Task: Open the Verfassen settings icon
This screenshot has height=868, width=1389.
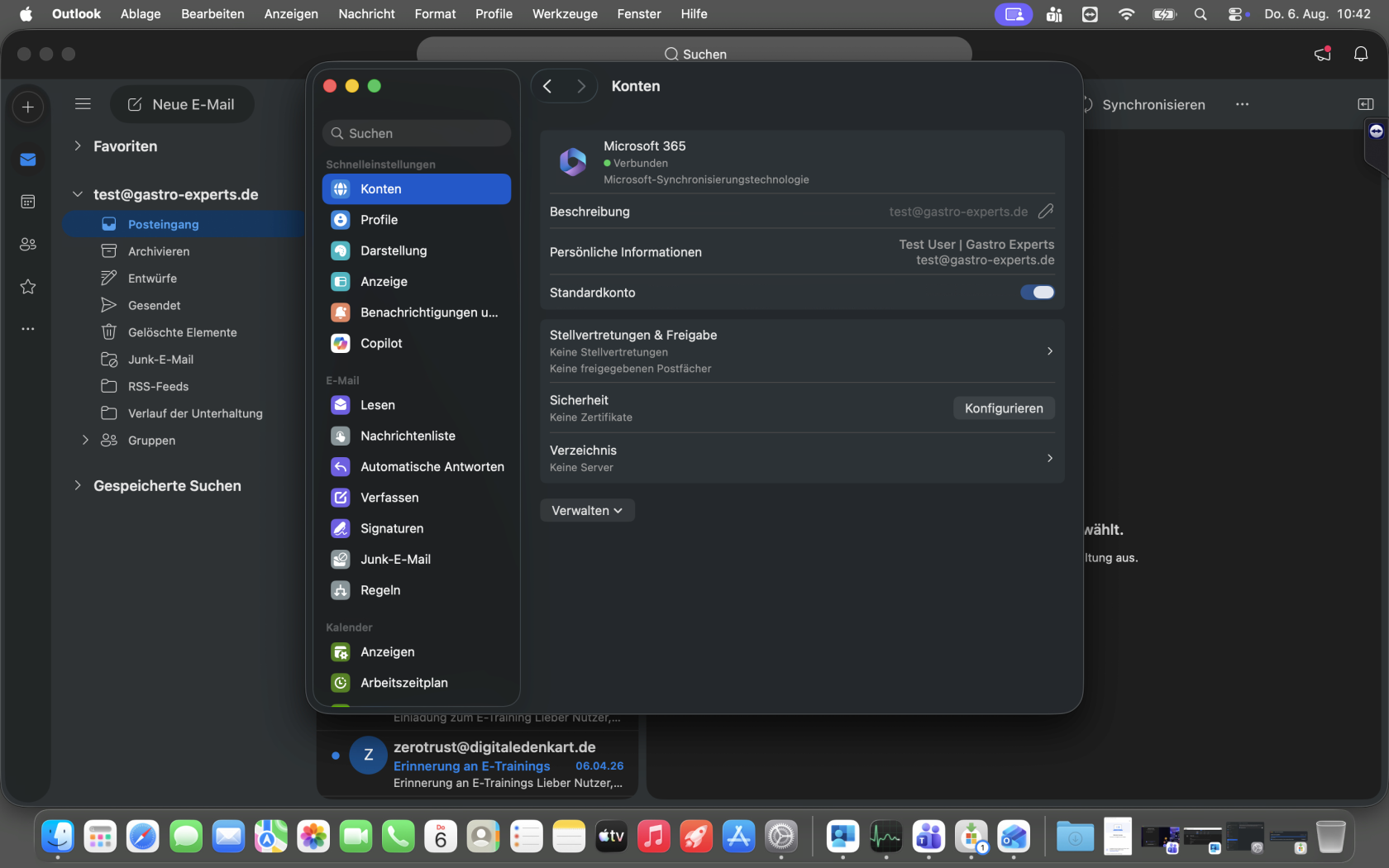Action: (341, 498)
